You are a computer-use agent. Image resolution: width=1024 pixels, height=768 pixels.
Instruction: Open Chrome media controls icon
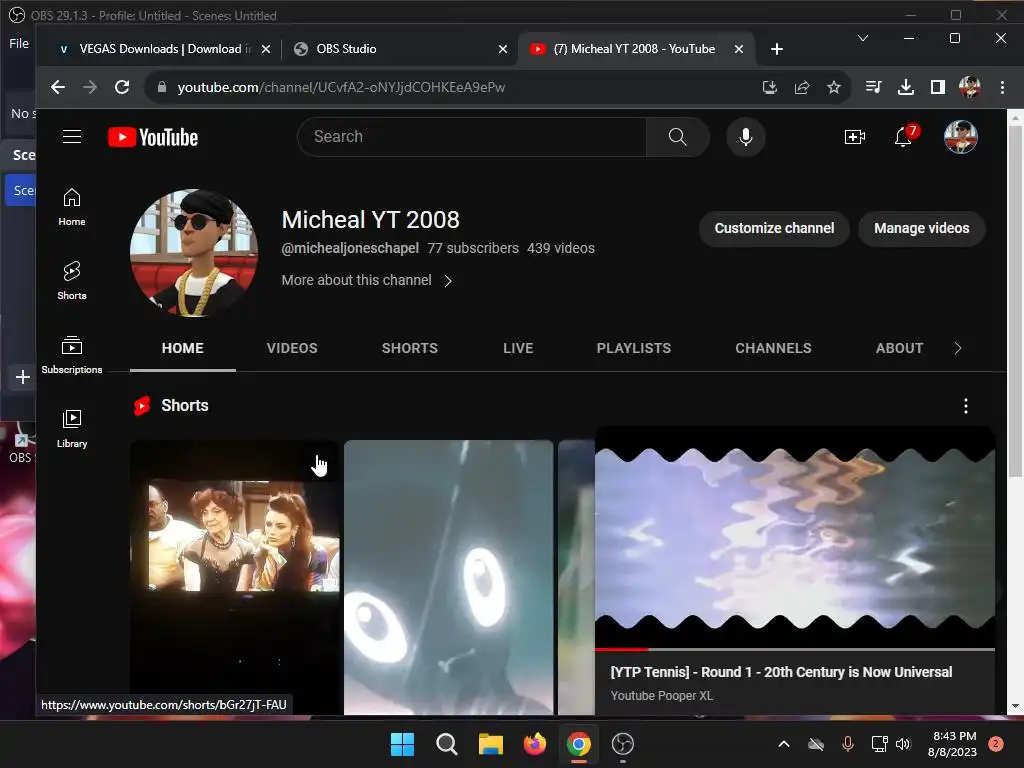point(873,87)
